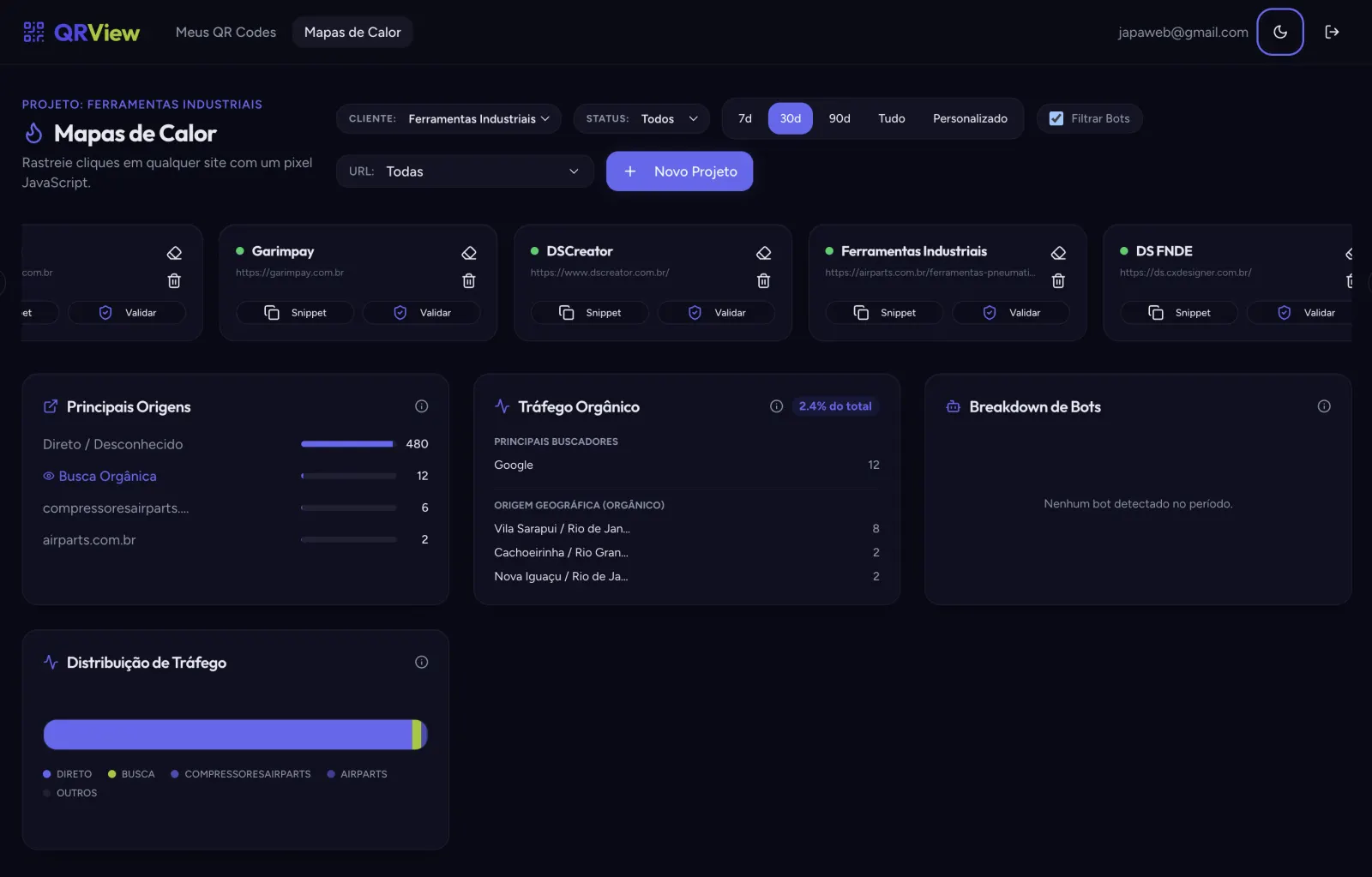The width and height of the screenshot is (1372, 877).
Task: Click the COMPRESSORESAIRPARTS legend dot
Action: [175, 774]
